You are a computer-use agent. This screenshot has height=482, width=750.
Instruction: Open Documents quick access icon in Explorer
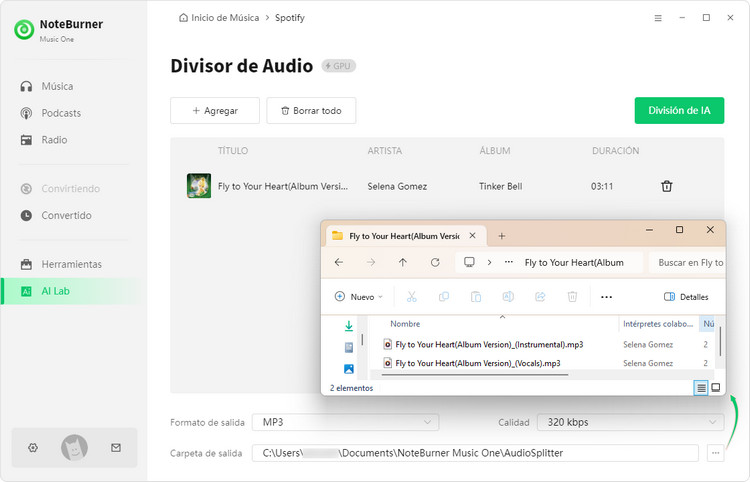point(349,348)
